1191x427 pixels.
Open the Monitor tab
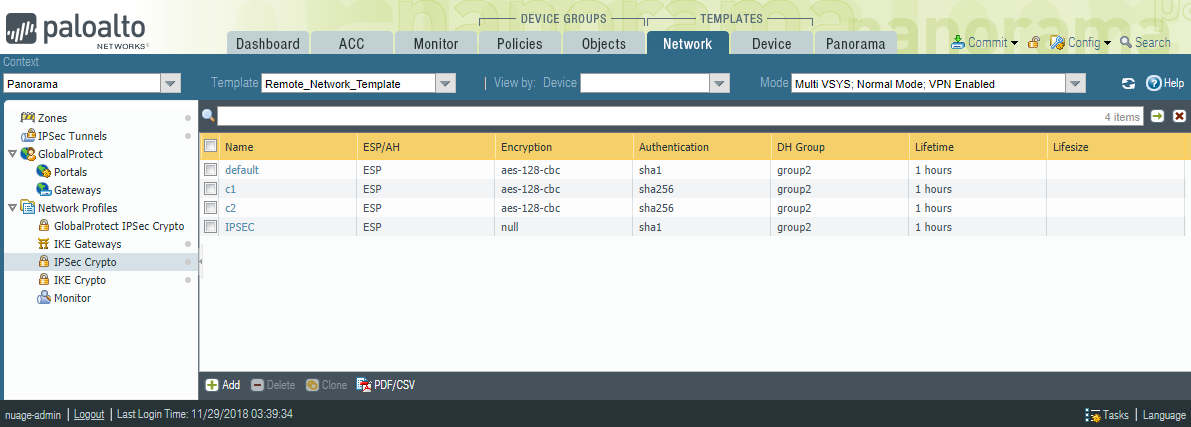(x=435, y=44)
